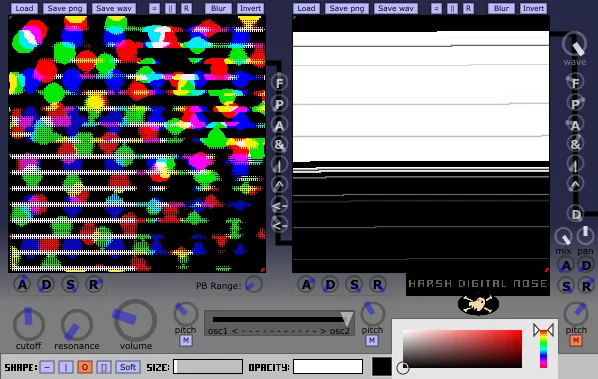Click Save png above the colorful left image
Screen dimensions: 598x379
[65, 8]
